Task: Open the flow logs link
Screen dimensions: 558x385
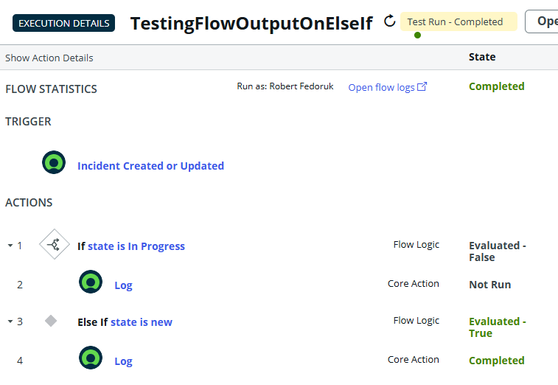Action: [x=381, y=87]
